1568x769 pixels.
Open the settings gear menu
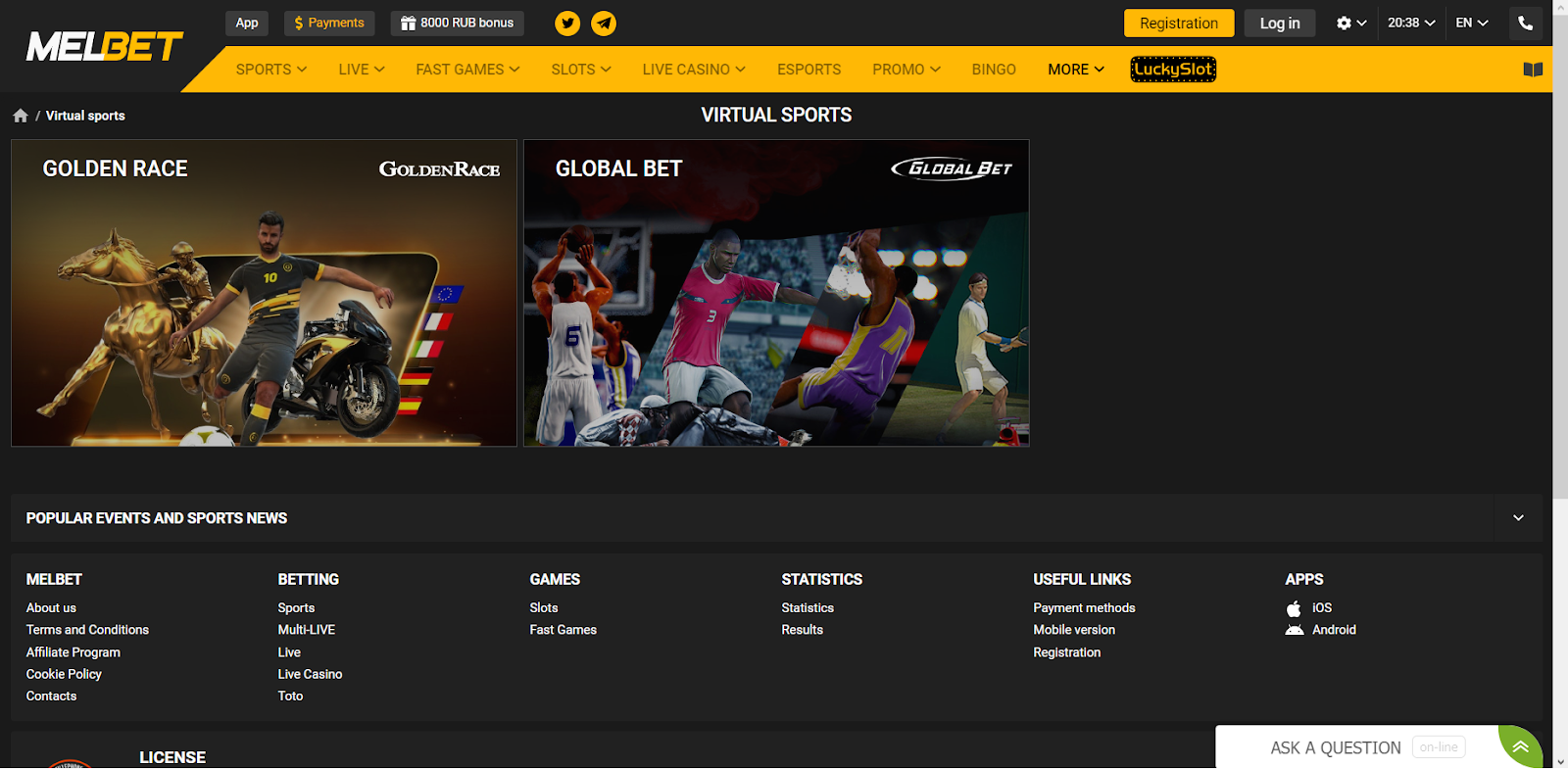(x=1351, y=24)
